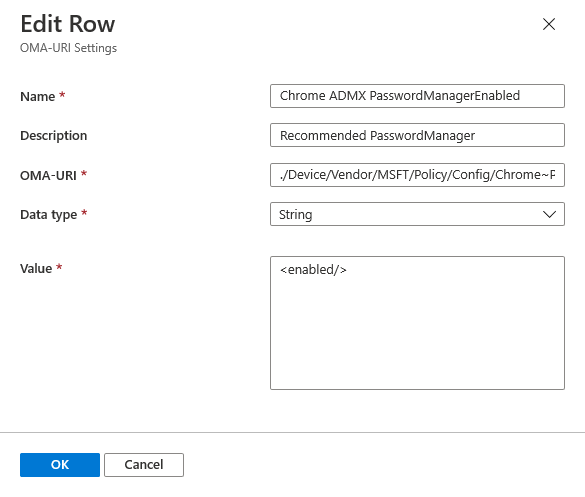Image resolution: width=585 pixels, height=497 pixels.
Task: Select the 'Edit Row' heading text
Action: [68, 24]
